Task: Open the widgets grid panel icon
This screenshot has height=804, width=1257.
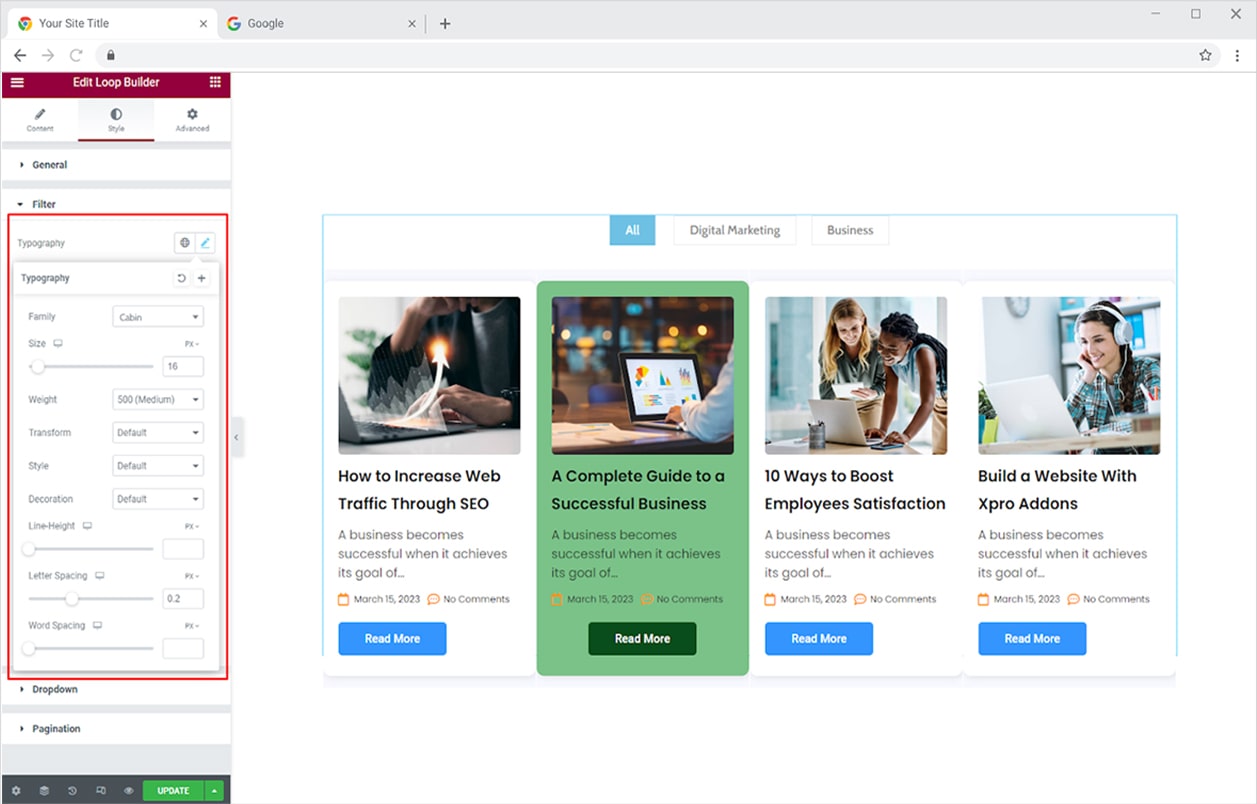Action: [215, 82]
